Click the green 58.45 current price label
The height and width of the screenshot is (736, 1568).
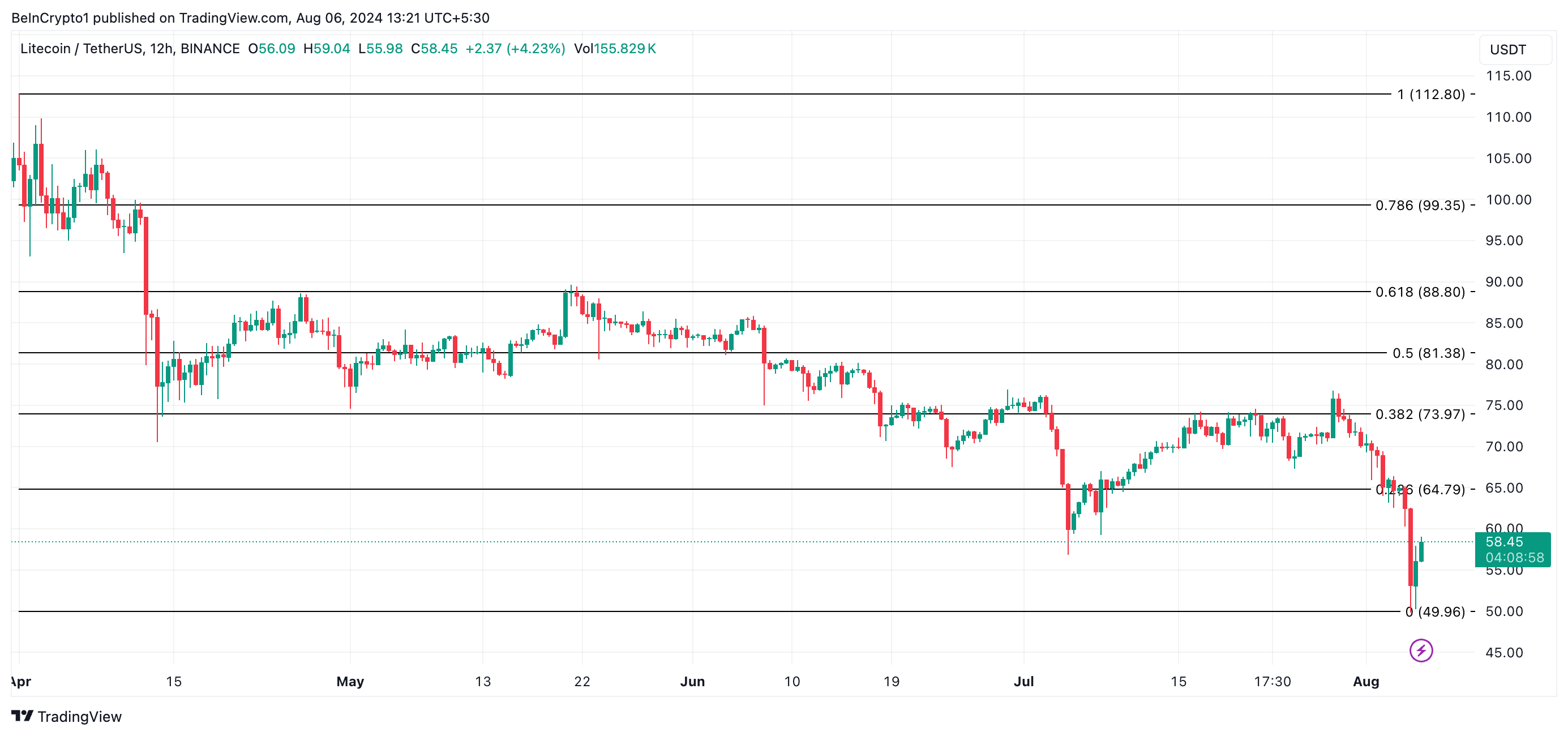(x=1512, y=549)
